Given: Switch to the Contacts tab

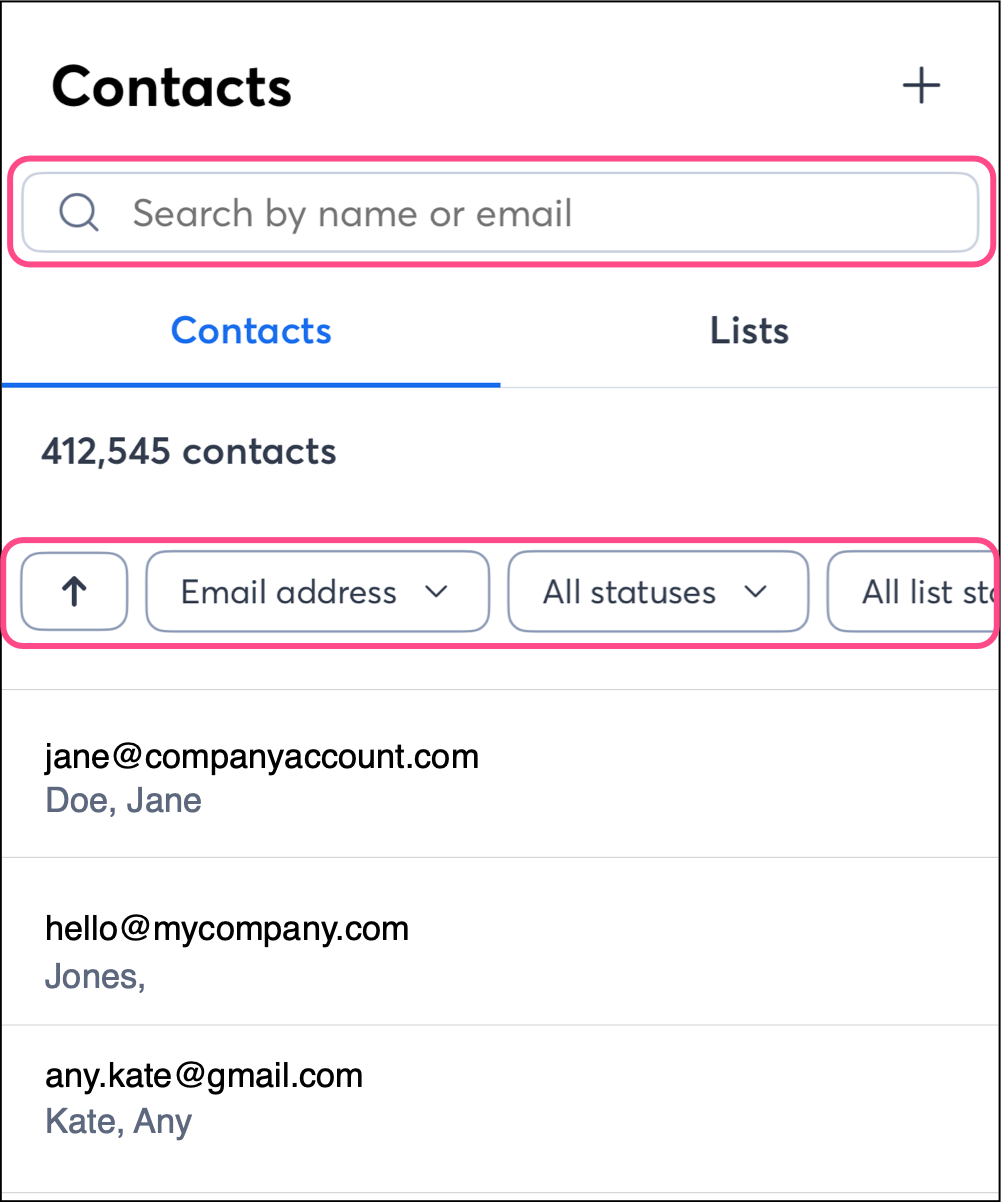Looking at the screenshot, I should tap(251, 331).
